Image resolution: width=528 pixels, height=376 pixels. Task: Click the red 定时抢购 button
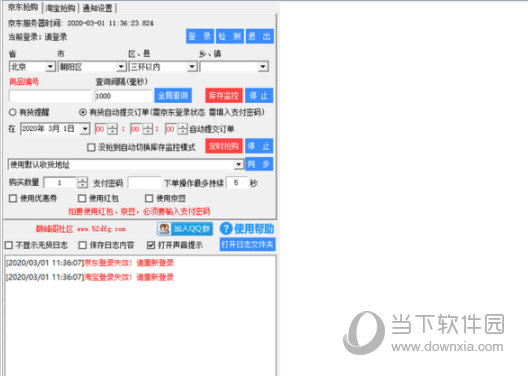pos(224,146)
